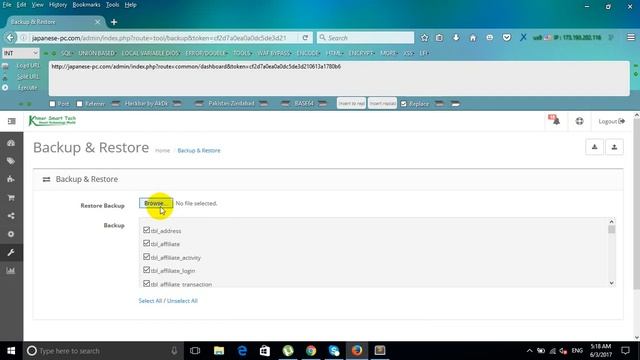This screenshot has height=360, width=640.
Task: Show hidden system tray icons chevron
Action: coord(529,351)
